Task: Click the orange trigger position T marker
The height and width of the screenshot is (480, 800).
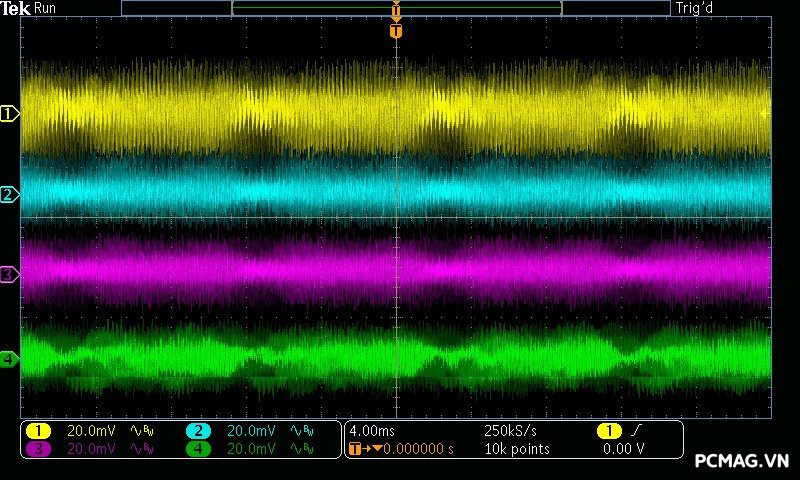Action: point(396,31)
